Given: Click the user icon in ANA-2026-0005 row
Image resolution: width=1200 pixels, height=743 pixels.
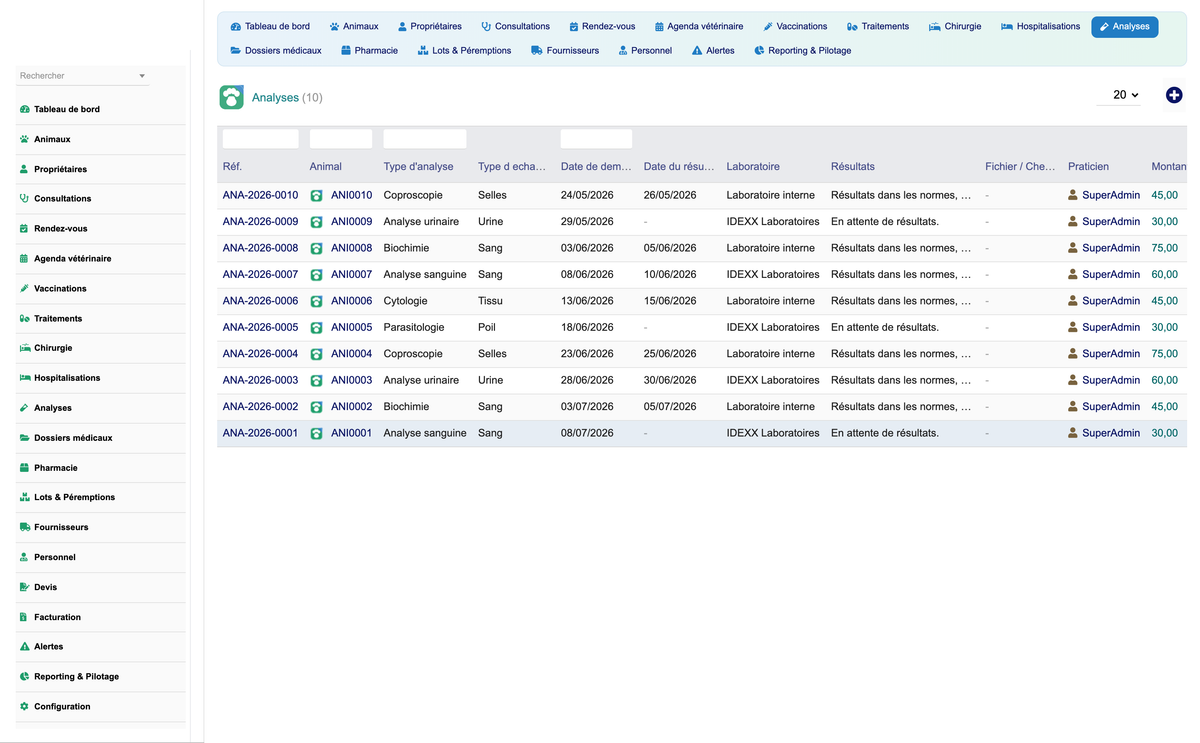Looking at the screenshot, I should [x=1073, y=327].
